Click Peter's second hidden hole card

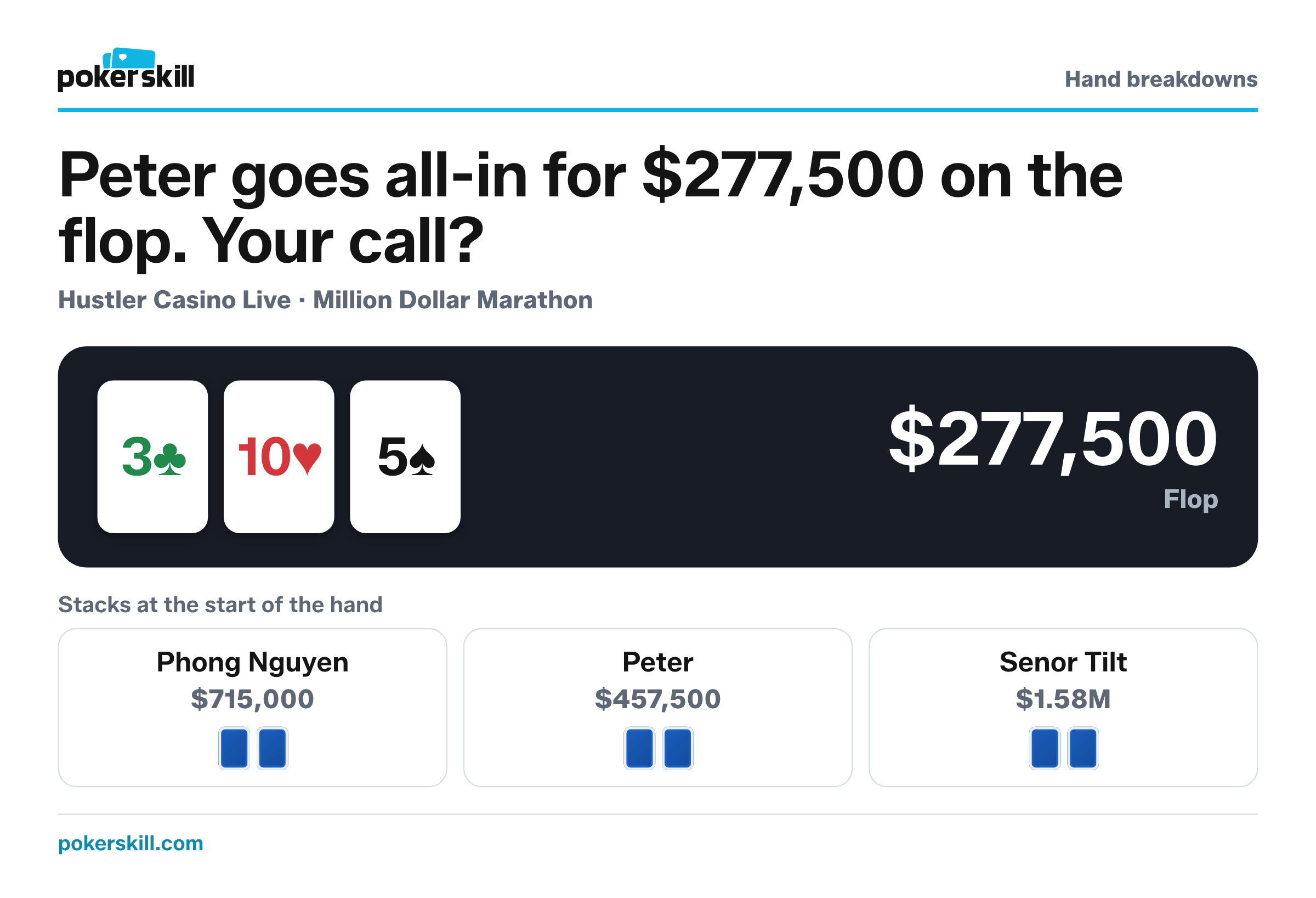678,748
